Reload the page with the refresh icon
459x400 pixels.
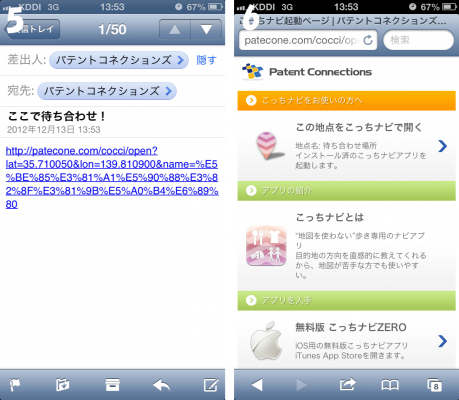[x=368, y=40]
